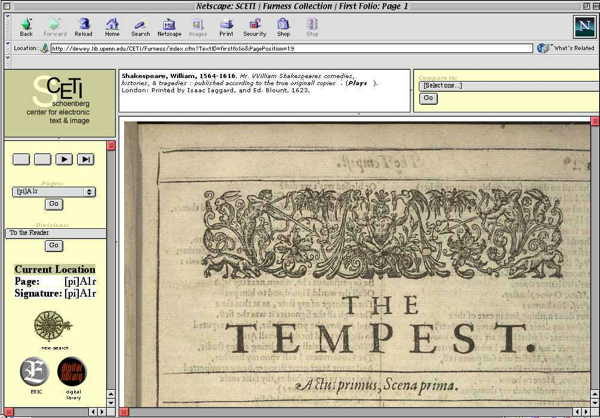Click the Shop toolbar icon
The width and height of the screenshot is (600, 418).
pyautogui.click(x=283, y=27)
